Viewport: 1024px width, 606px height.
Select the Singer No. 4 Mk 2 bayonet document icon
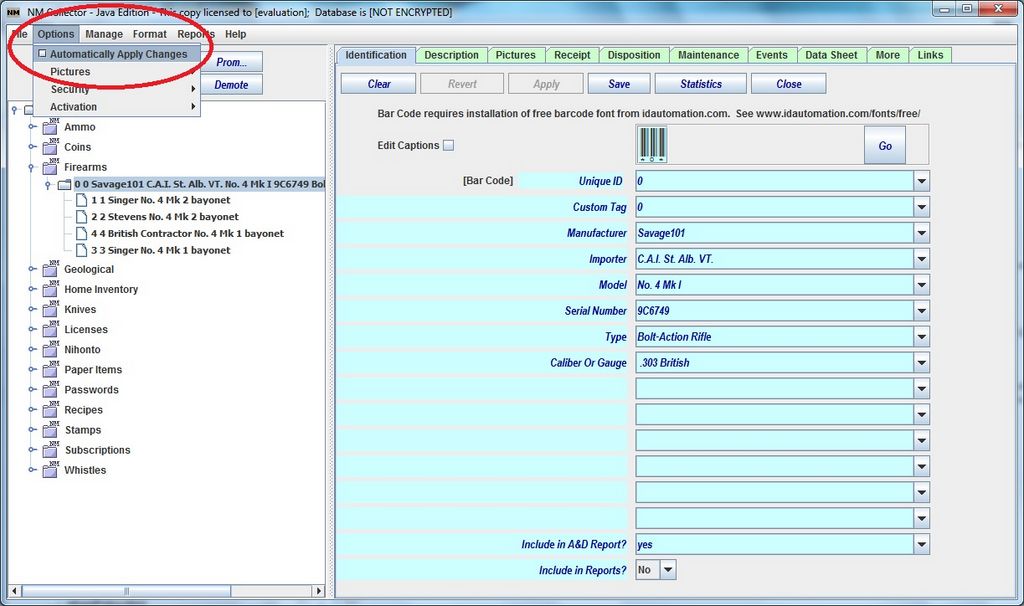point(82,200)
